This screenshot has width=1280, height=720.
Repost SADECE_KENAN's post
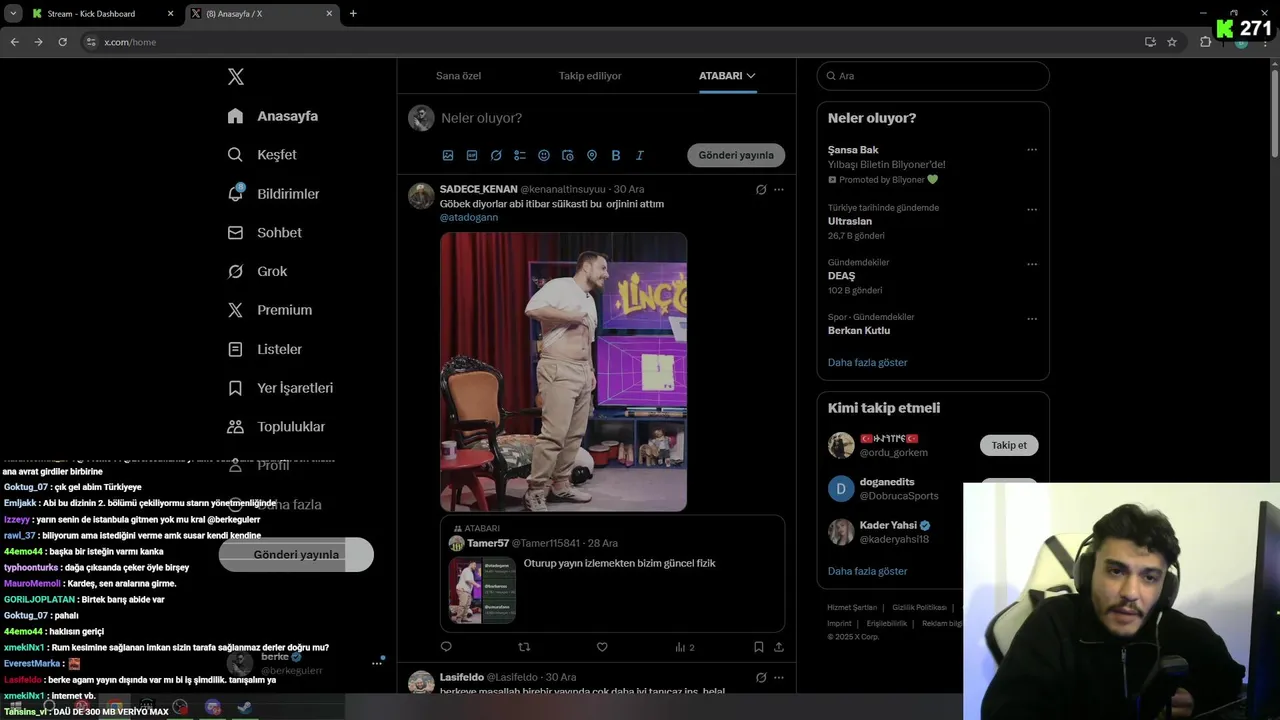(x=524, y=647)
